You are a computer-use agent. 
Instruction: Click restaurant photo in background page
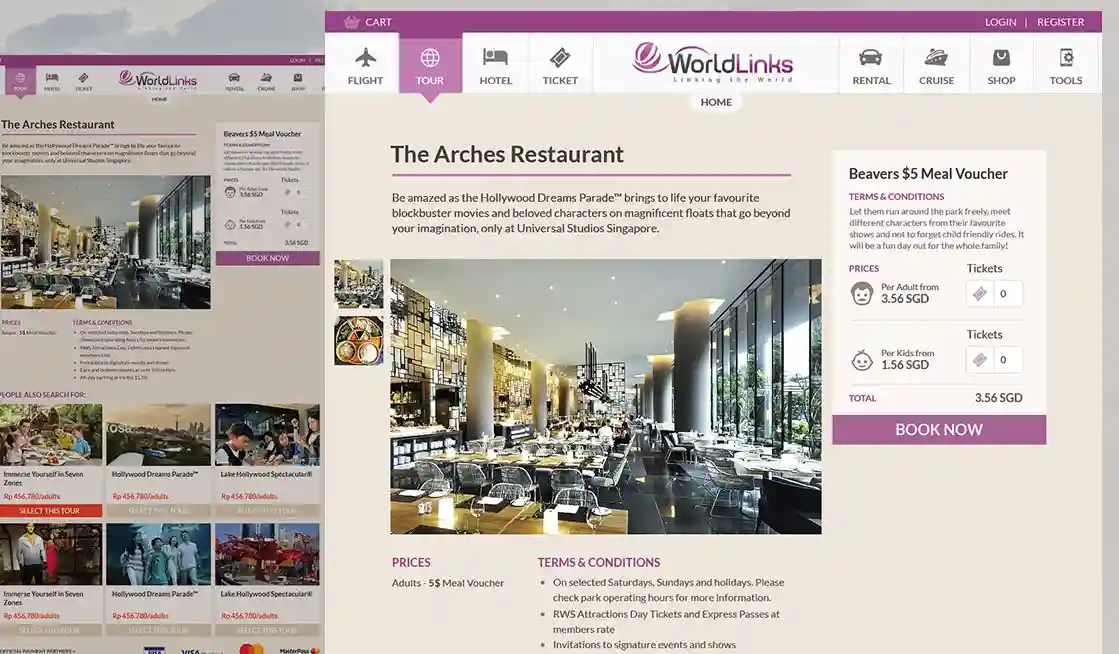(x=105, y=243)
